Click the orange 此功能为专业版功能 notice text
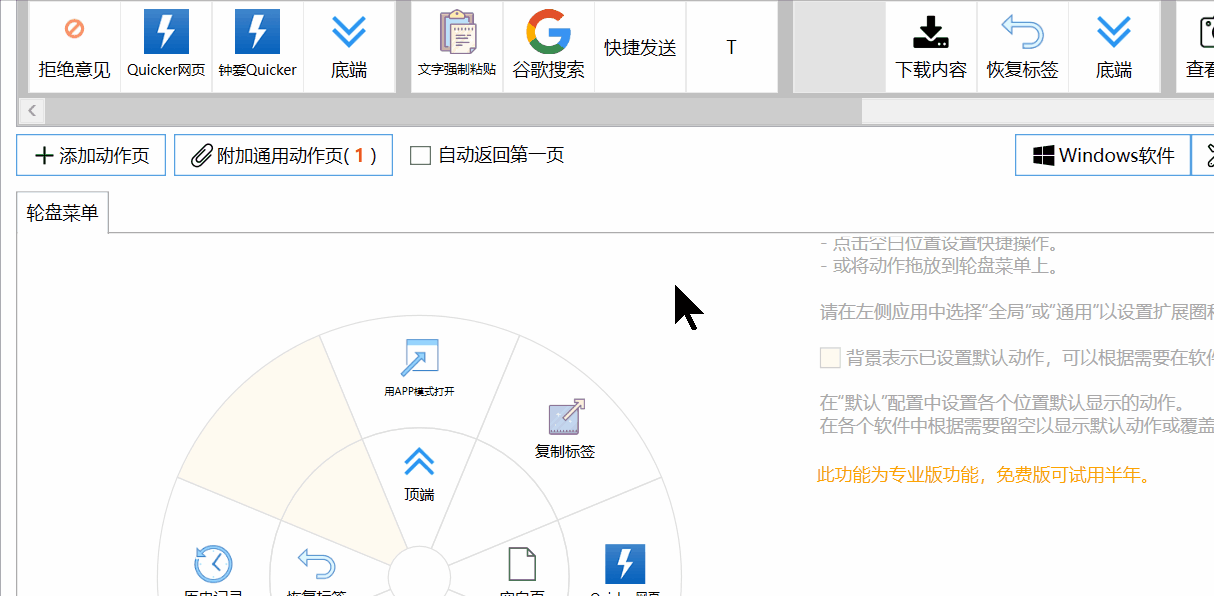1214x596 pixels. coord(984,475)
